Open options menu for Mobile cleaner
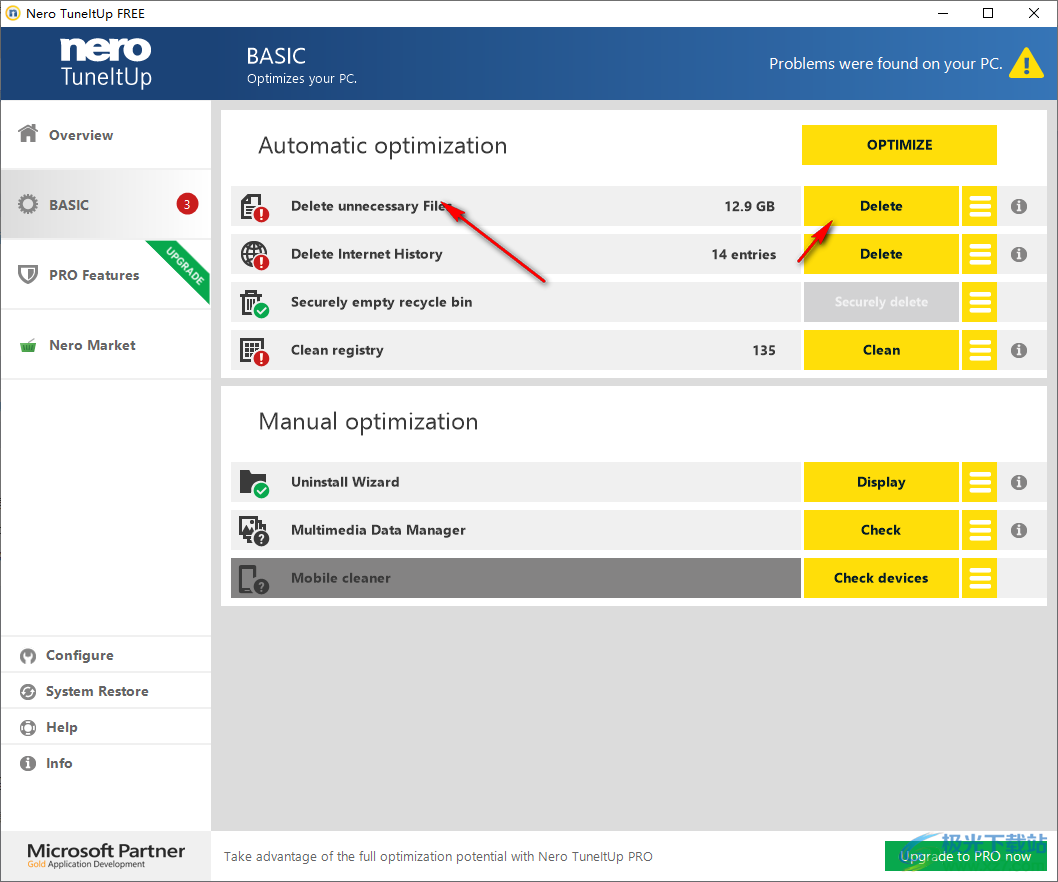Image resolution: width=1058 pixels, height=882 pixels. click(980, 578)
